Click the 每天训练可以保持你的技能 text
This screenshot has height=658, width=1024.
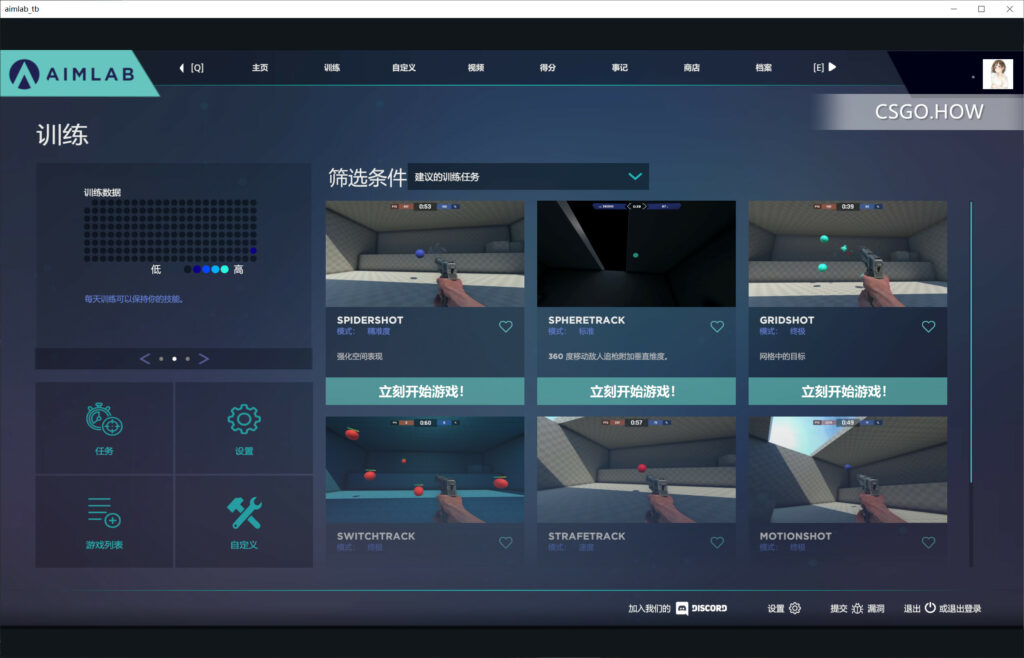coord(135,299)
